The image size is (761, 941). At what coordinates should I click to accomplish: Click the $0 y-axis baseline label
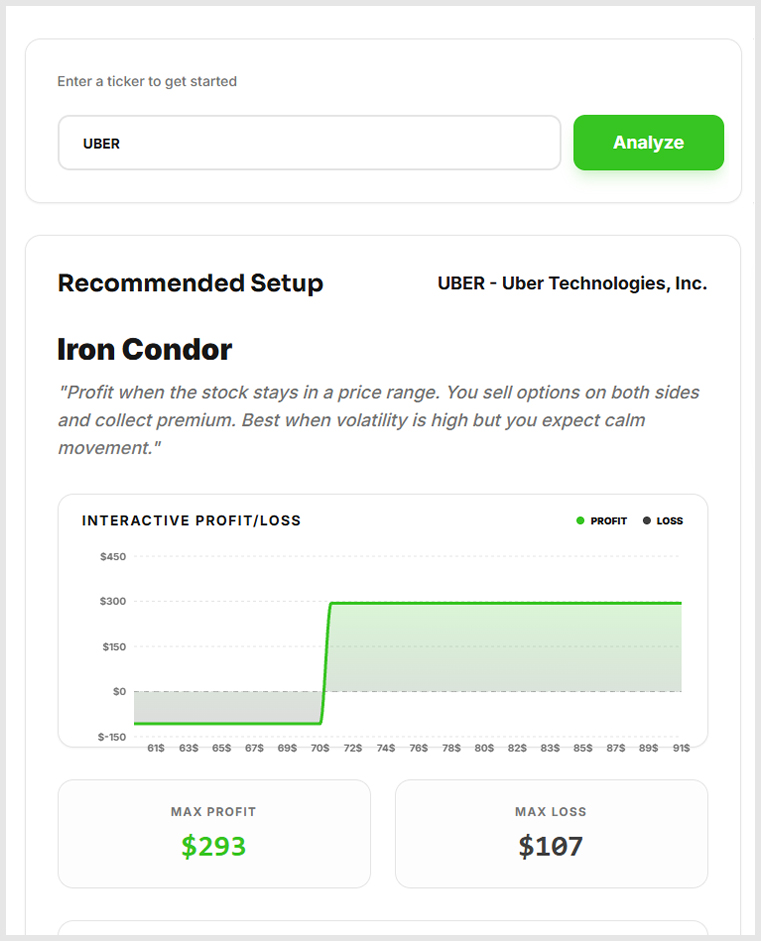118,691
